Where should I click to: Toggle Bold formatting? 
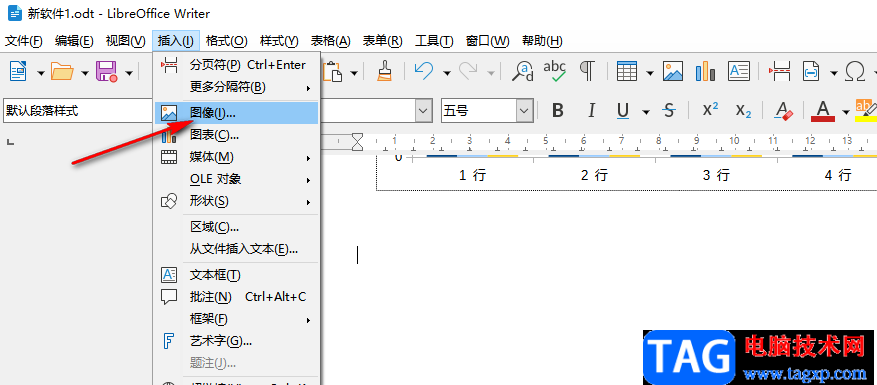click(x=558, y=111)
